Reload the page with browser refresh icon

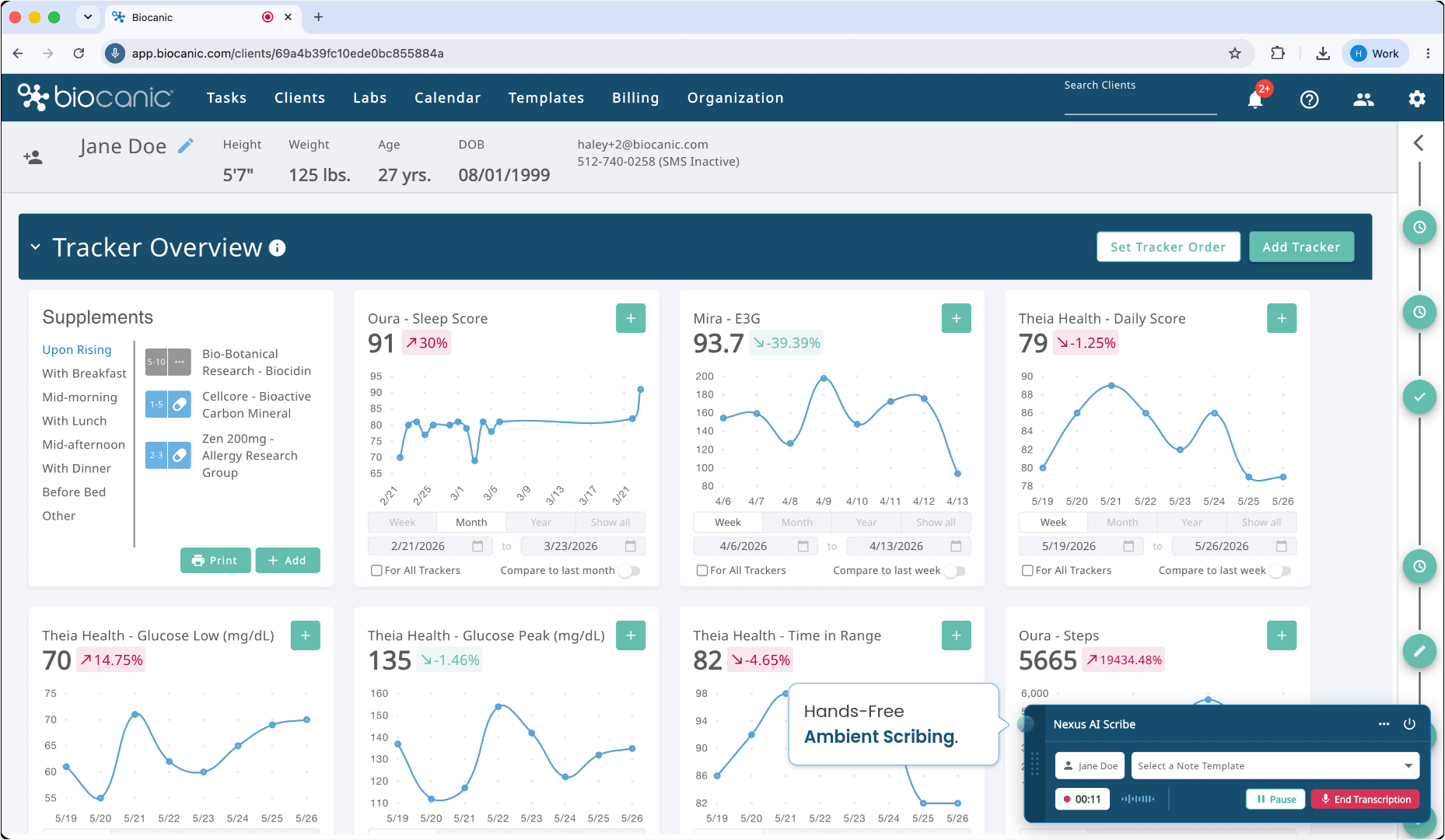pyautogui.click(x=79, y=54)
